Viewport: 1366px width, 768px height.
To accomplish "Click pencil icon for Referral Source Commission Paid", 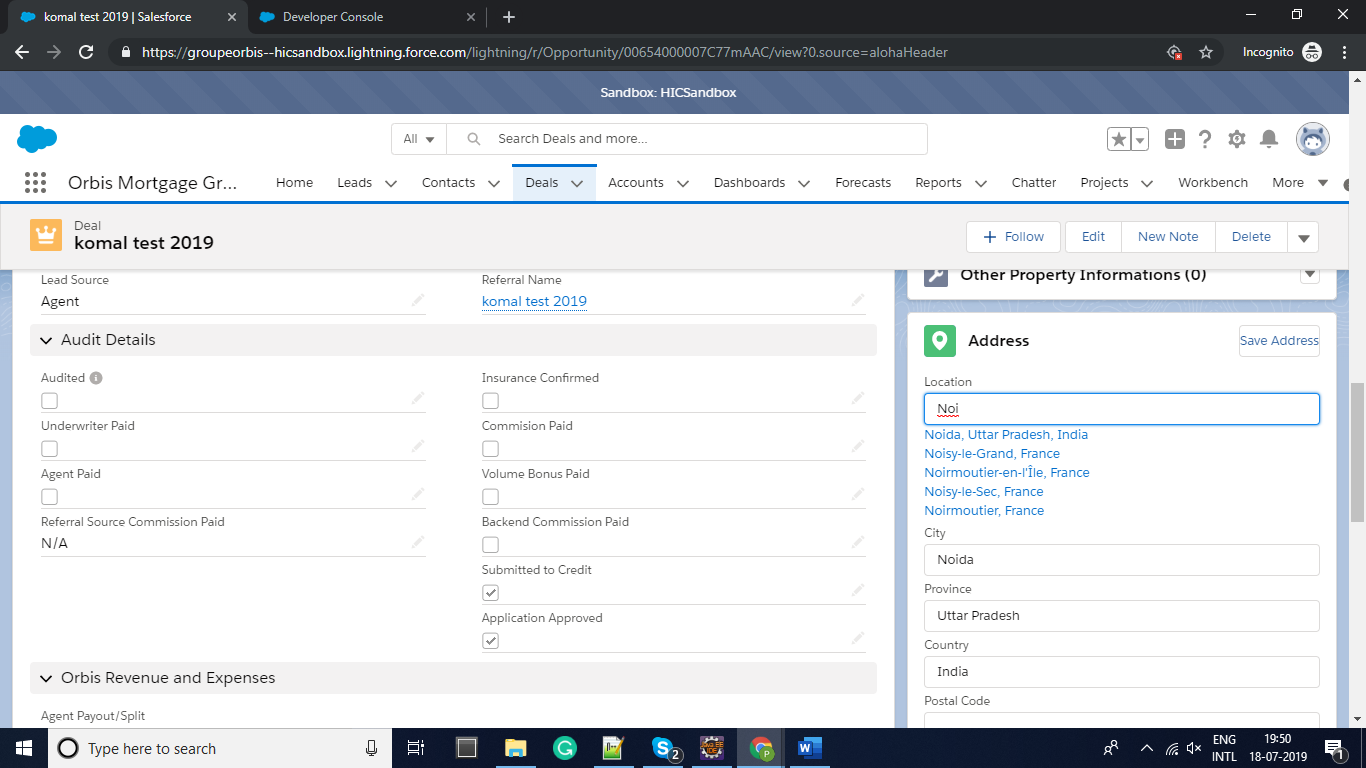I will coord(417,542).
